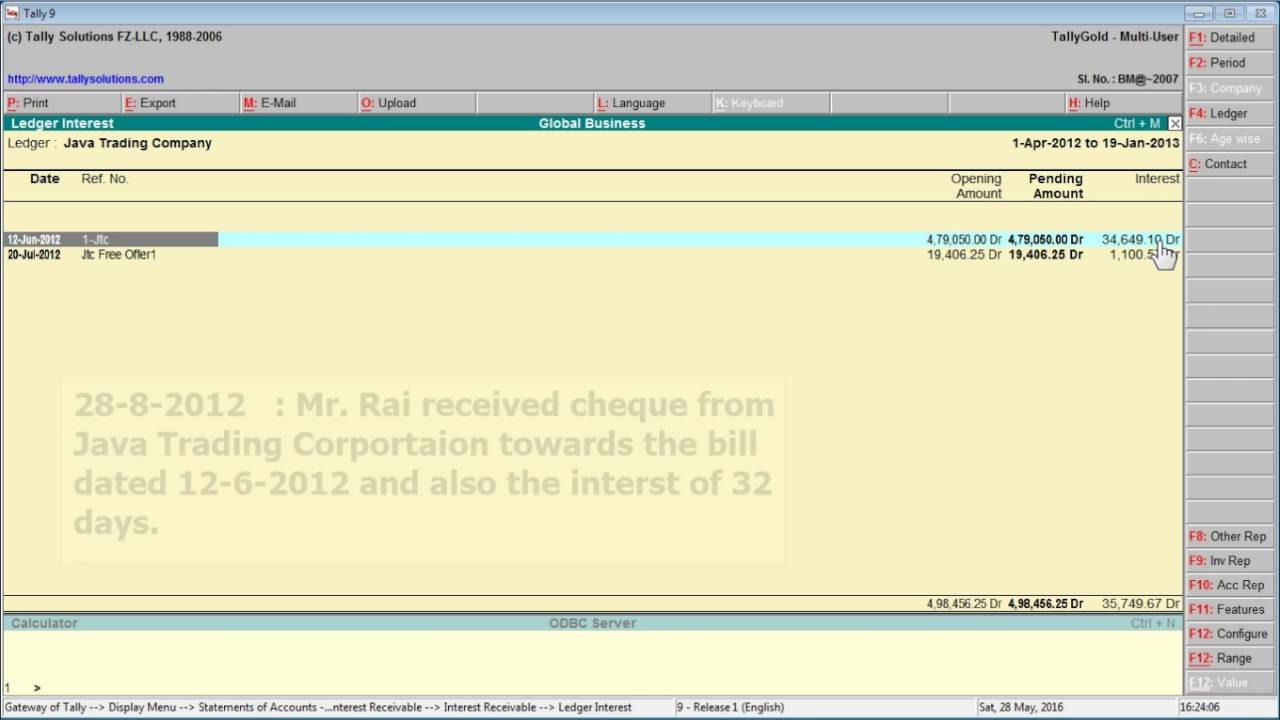Open F11: Features
Viewport: 1280px width, 720px height.
click(x=1231, y=609)
